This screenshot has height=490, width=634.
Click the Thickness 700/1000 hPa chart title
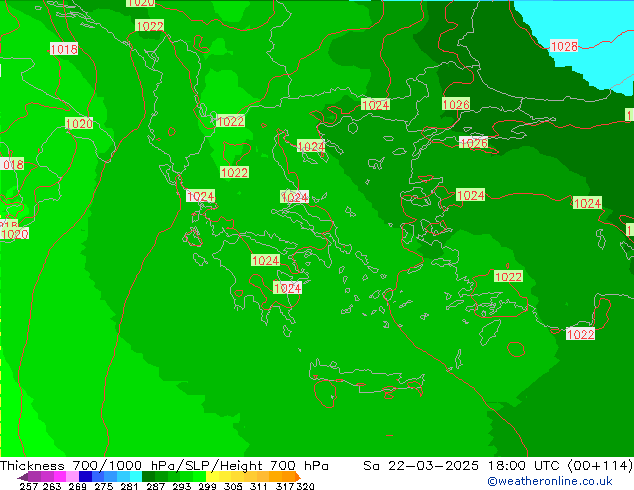[x=164, y=466]
